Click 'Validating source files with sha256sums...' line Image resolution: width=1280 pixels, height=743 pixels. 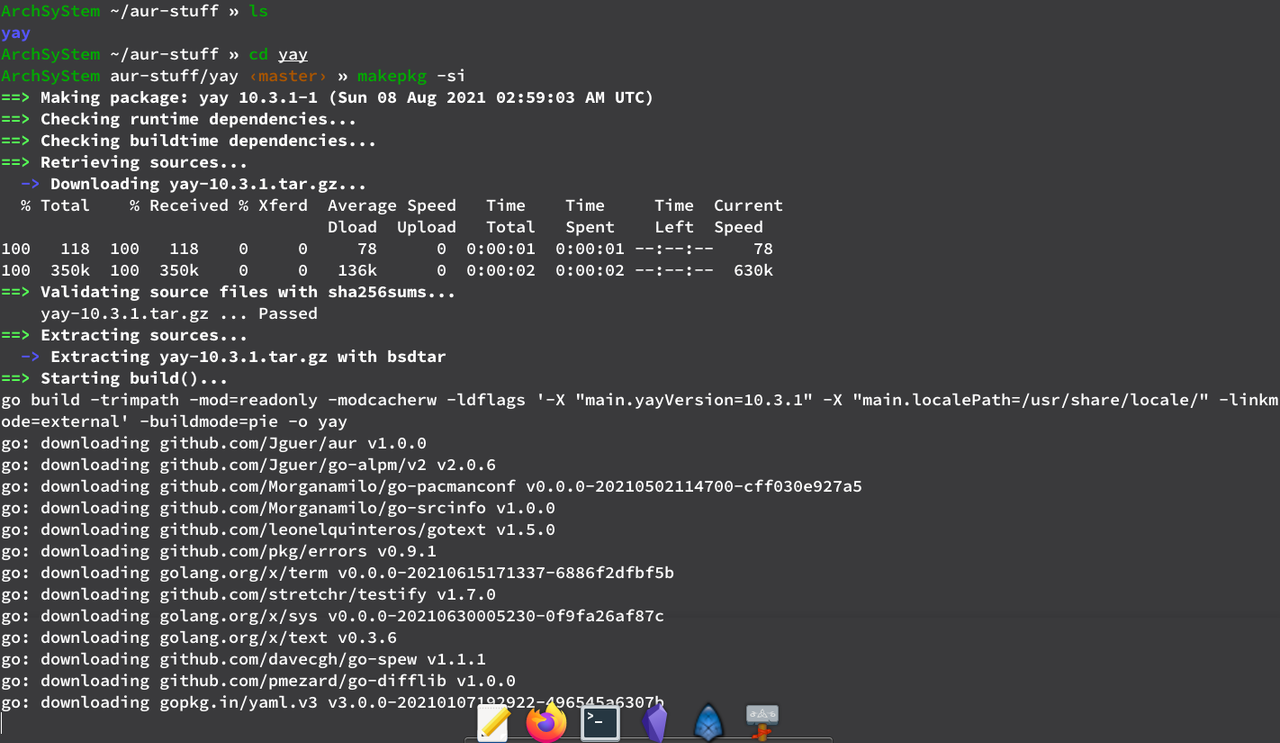click(x=228, y=292)
